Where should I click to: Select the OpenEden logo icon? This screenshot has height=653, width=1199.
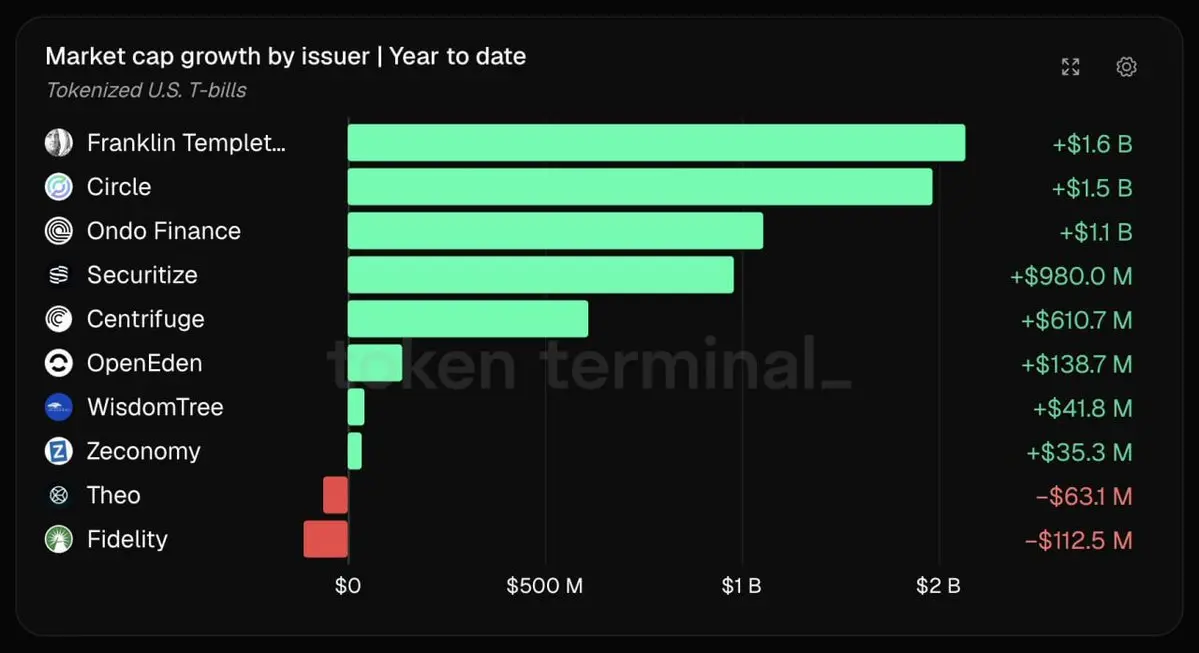[59, 363]
